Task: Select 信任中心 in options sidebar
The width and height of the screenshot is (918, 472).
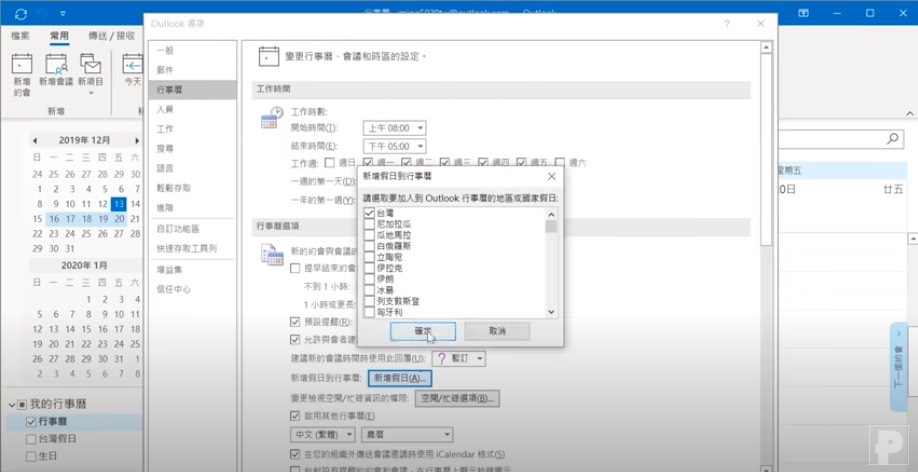Action: 193,289
